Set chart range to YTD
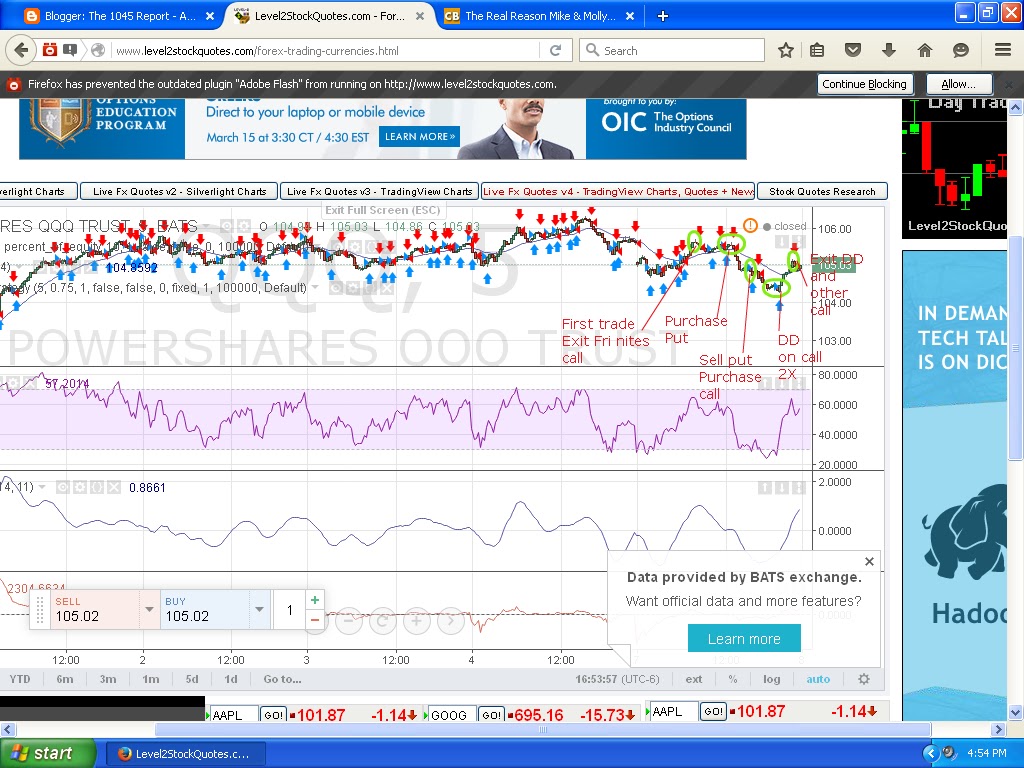 click(20, 679)
